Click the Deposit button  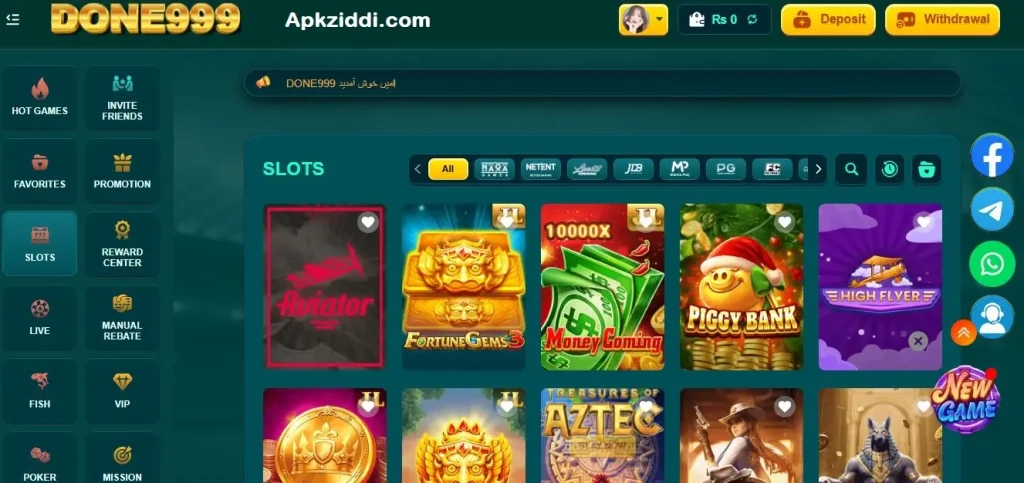click(x=828, y=20)
